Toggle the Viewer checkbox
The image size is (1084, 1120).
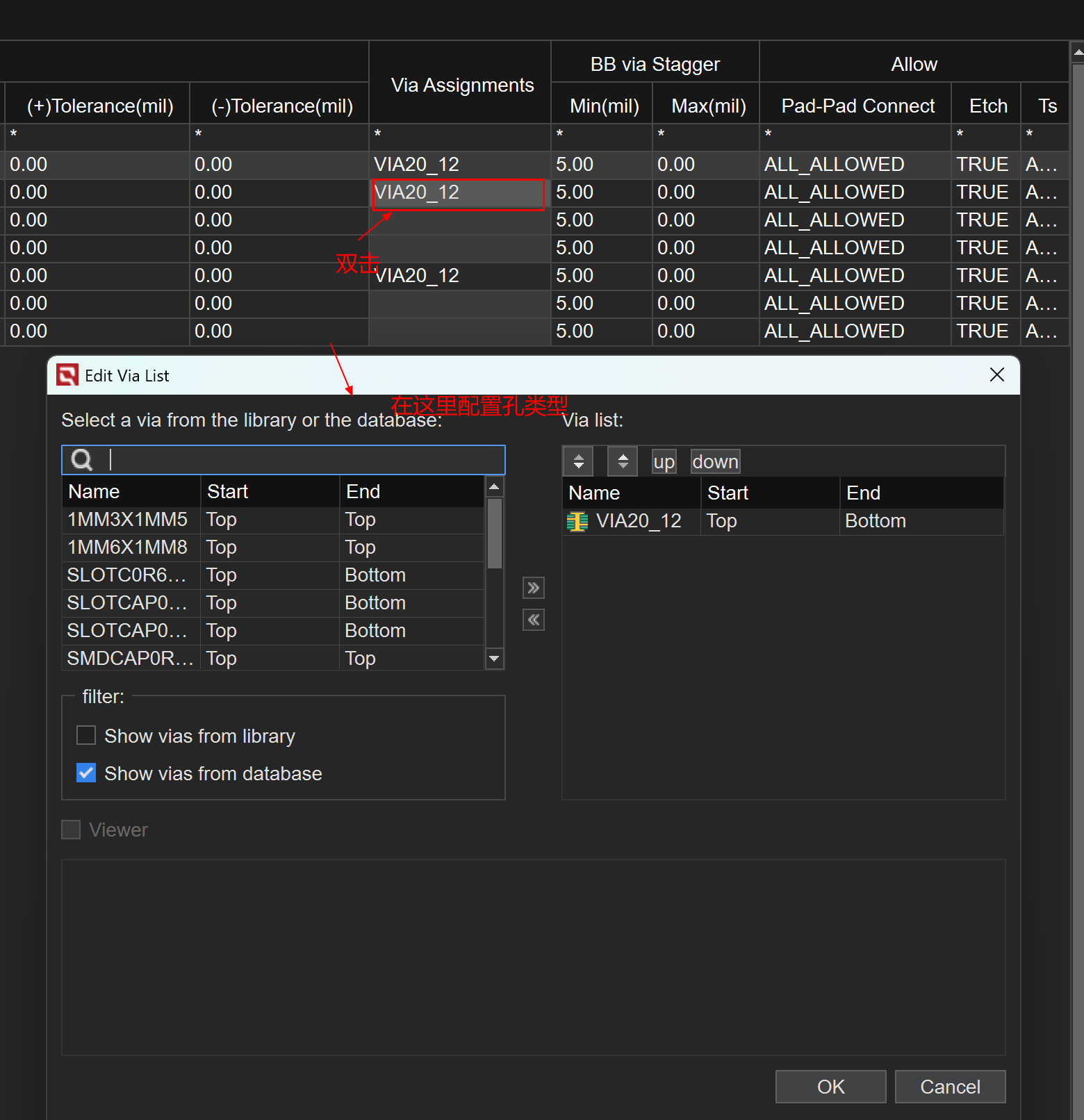pos(71,830)
